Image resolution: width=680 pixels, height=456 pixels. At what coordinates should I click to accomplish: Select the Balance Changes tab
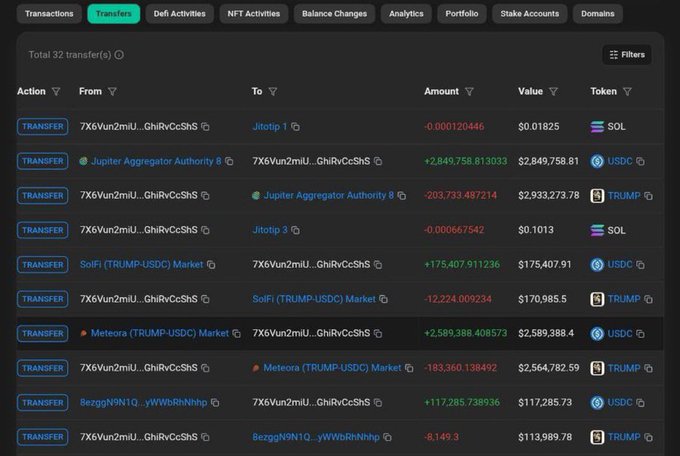334,13
